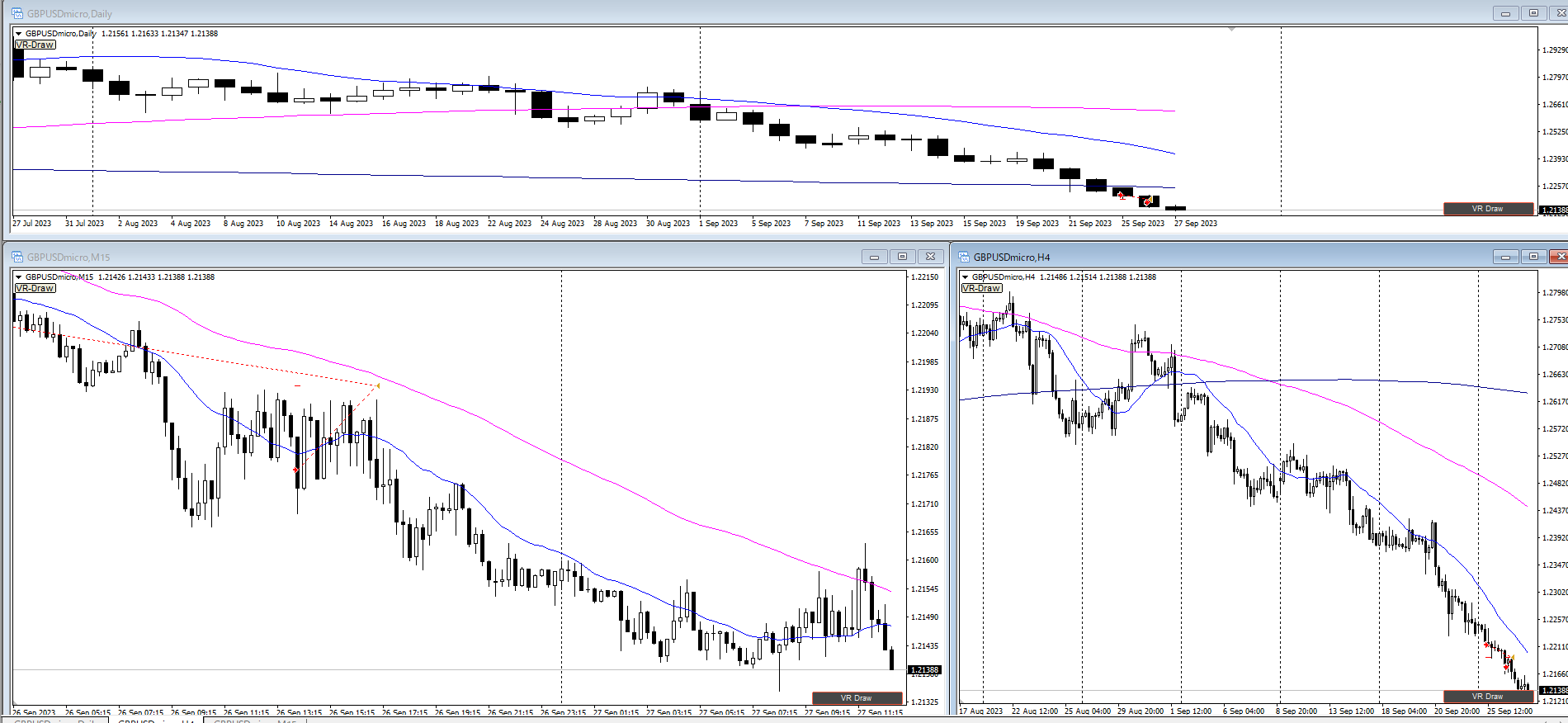Select the red diamond trade marker on M15 chart
Viewport: 1568px width, 723px height.
pyautogui.click(x=295, y=470)
